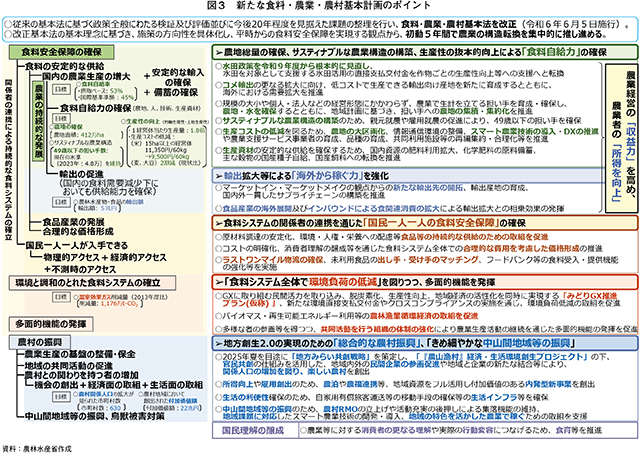Select the blue 「海外から稼ぐ力」を強化 header

(408, 175)
